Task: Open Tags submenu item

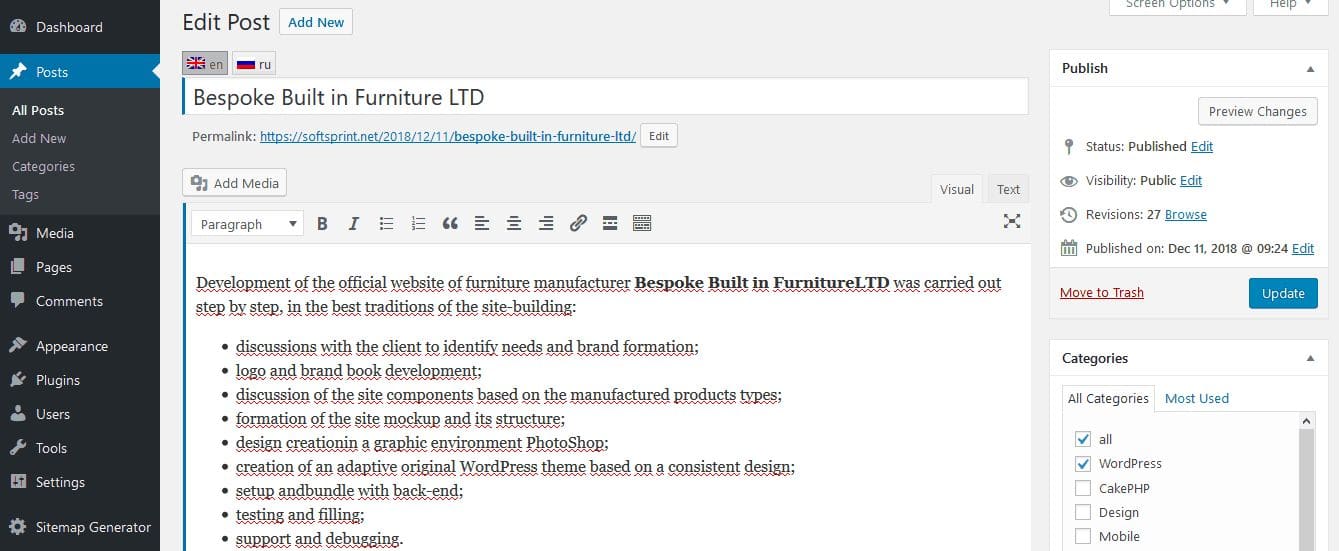Action: coord(25,194)
